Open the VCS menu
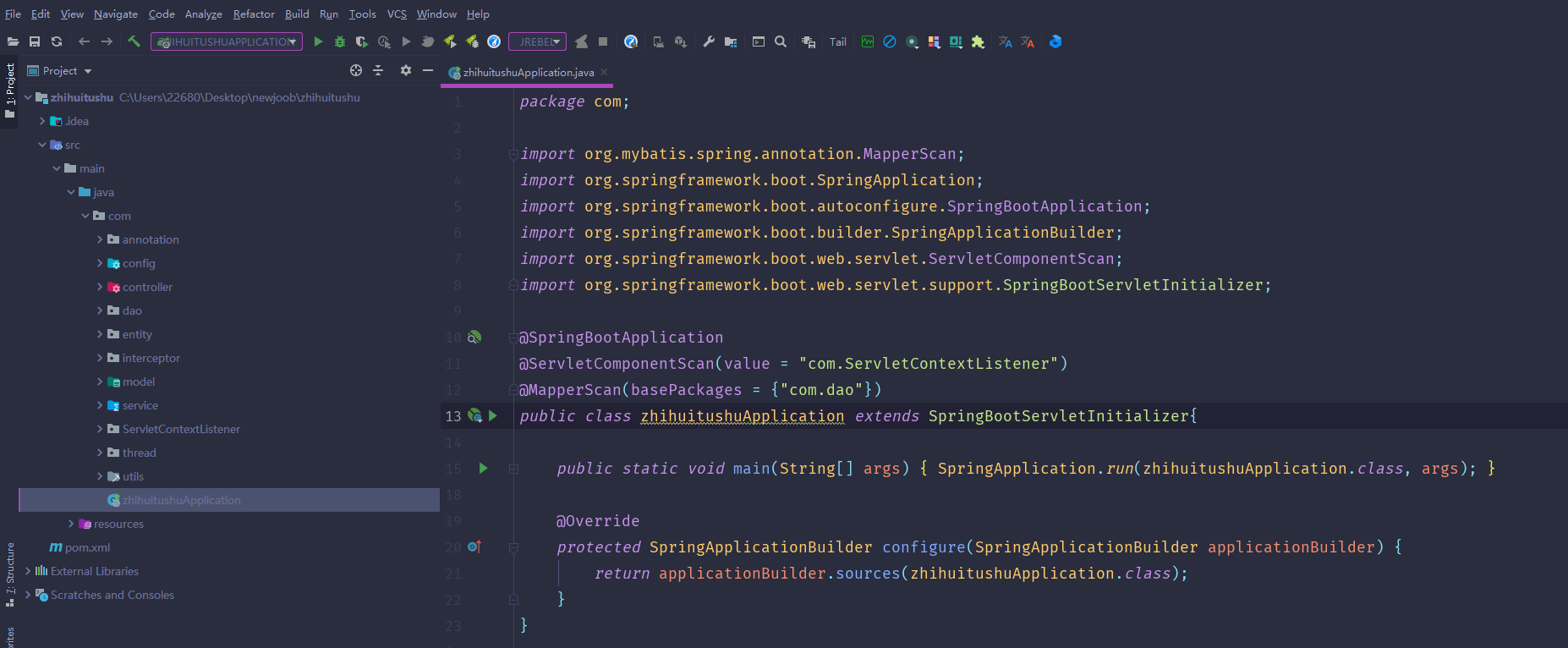The image size is (1568, 648). pos(397,14)
